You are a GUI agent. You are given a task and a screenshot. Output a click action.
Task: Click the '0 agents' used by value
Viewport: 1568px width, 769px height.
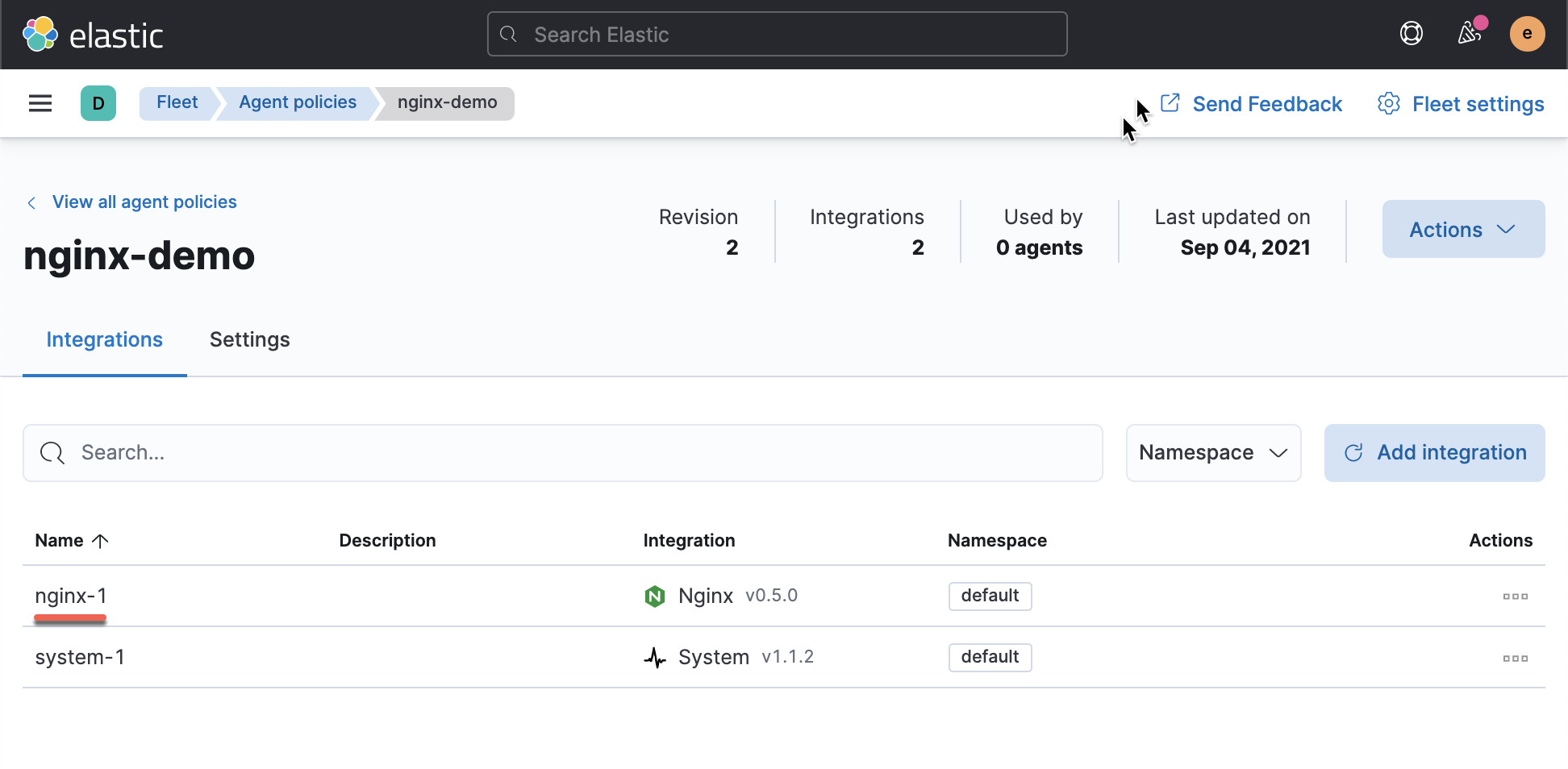[x=1039, y=248]
